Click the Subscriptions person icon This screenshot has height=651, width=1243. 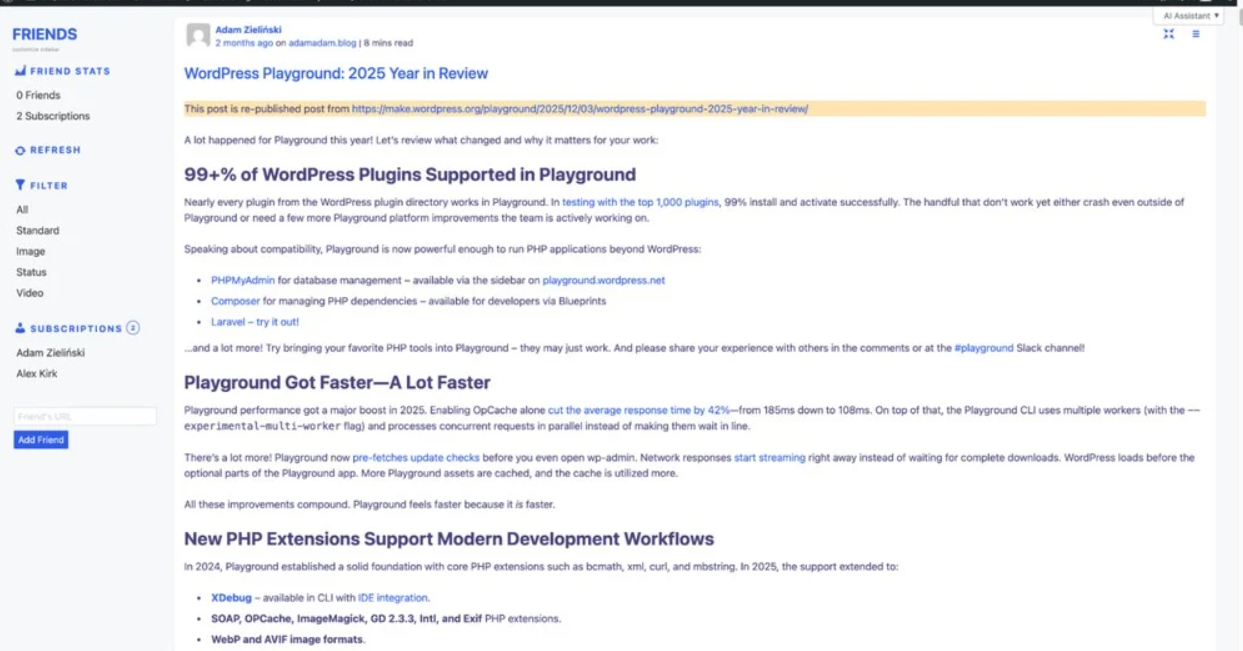click(20, 328)
